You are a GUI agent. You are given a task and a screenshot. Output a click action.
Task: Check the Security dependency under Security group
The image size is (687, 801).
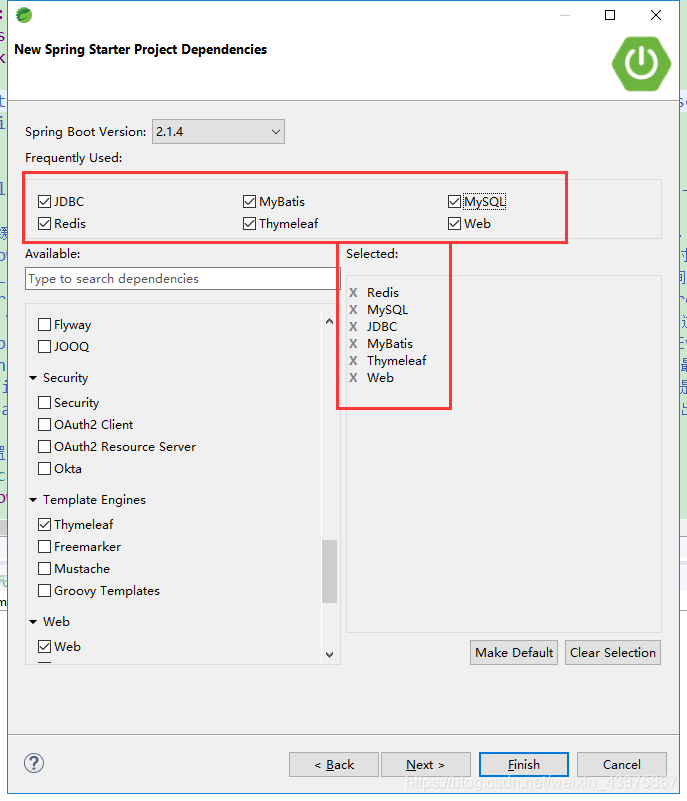(44, 403)
